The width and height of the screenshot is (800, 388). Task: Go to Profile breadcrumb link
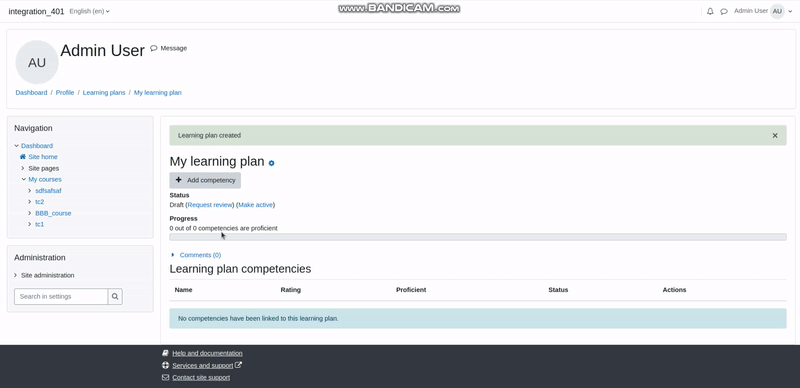pos(65,92)
